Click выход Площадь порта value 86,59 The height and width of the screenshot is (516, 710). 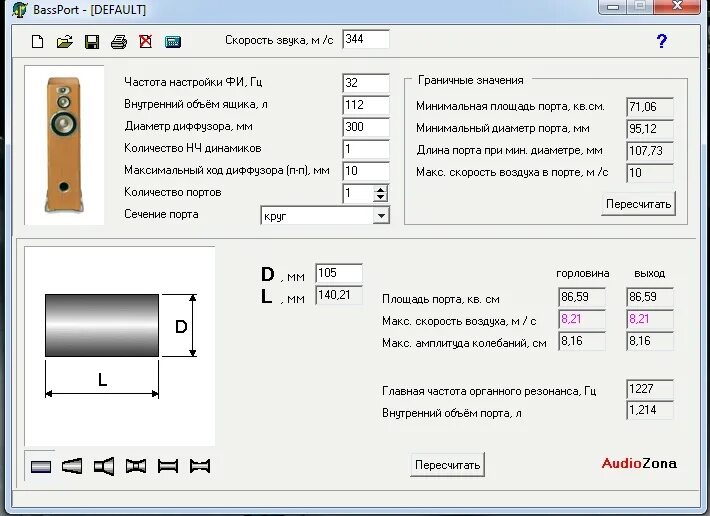pyautogui.click(x=650, y=297)
